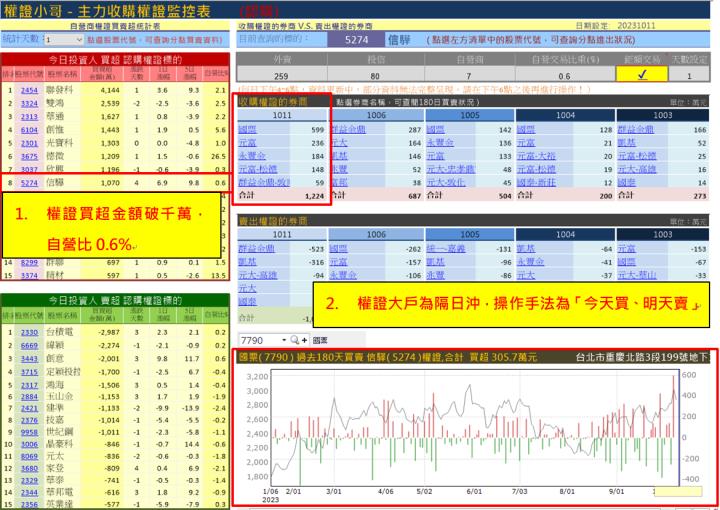Screen dimensions: 720x510
Task: Open stock code 3675 link
Action: pos(29,157)
